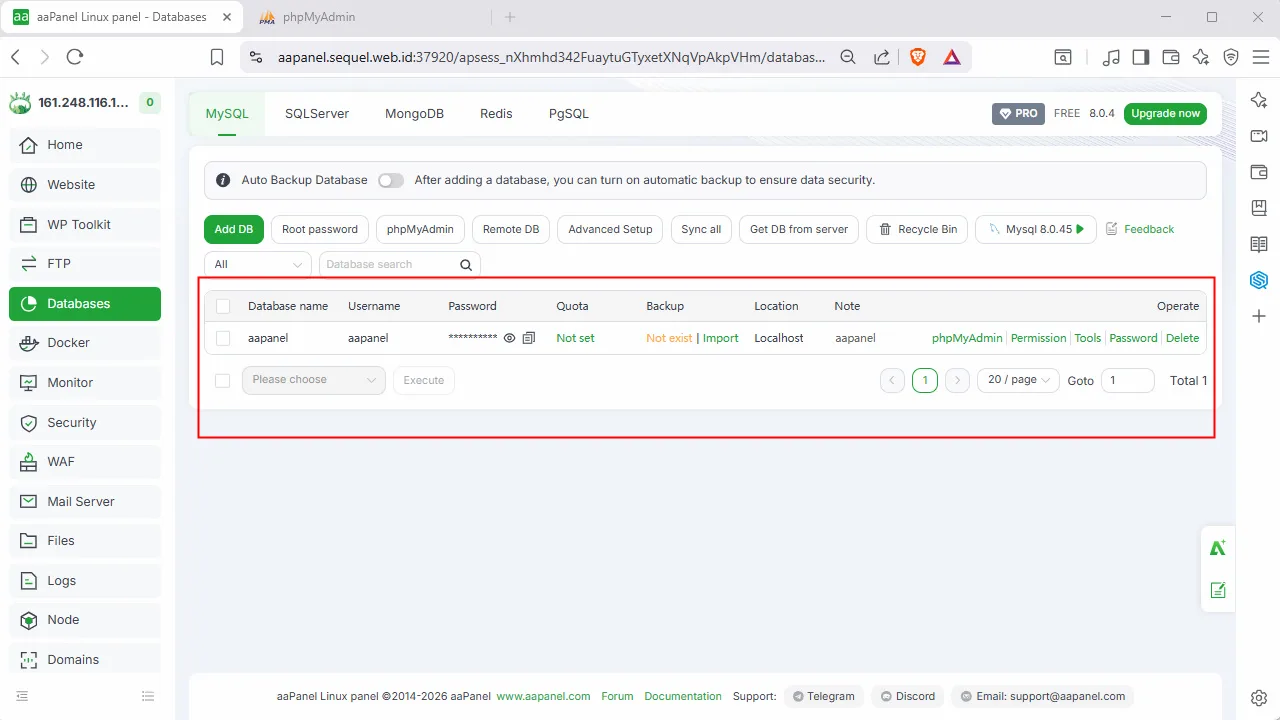
Task: Open the All database filter dropdown
Action: [x=258, y=265]
